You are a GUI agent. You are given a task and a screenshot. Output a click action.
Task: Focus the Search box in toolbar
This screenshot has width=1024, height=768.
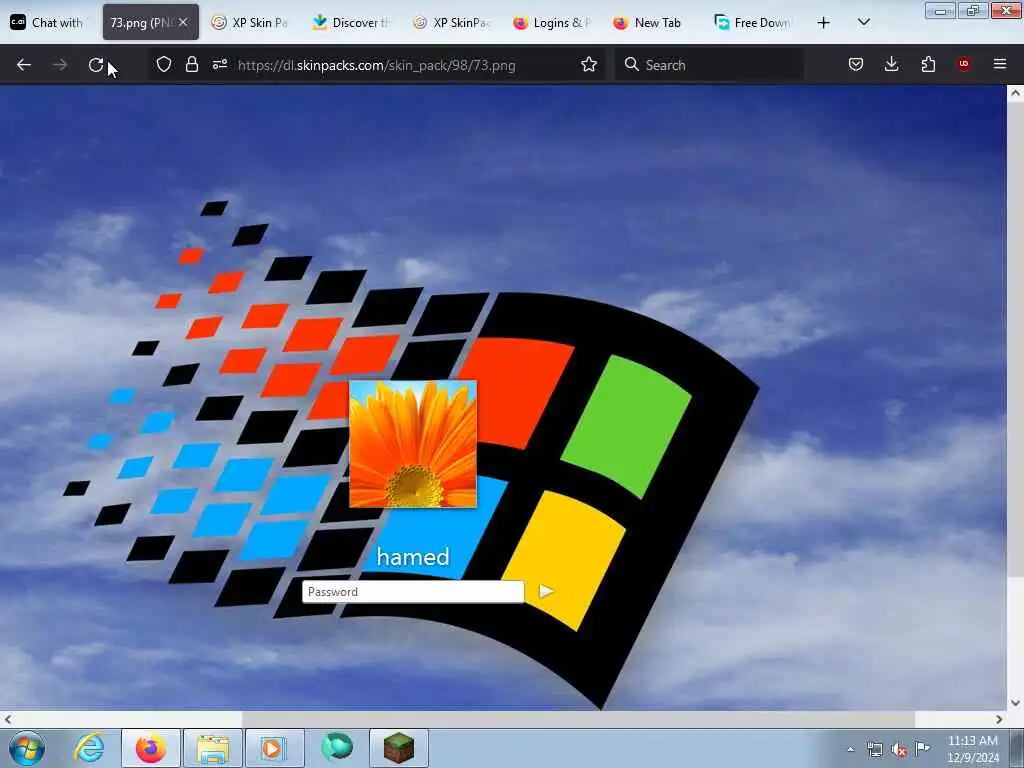click(x=709, y=65)
